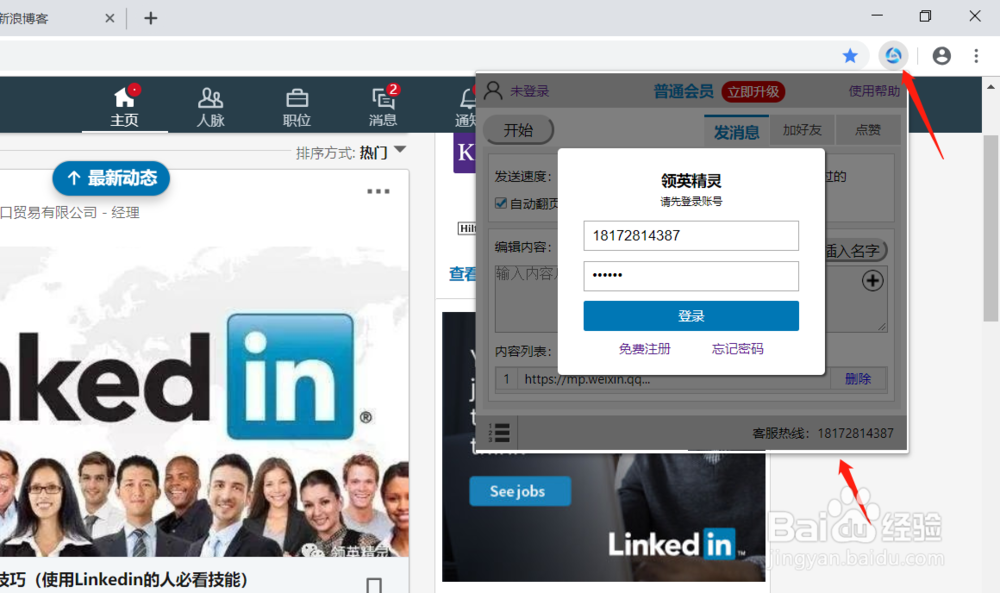
Task: Switch to the 点赞 tab
Action: click(x=867, y=130)
